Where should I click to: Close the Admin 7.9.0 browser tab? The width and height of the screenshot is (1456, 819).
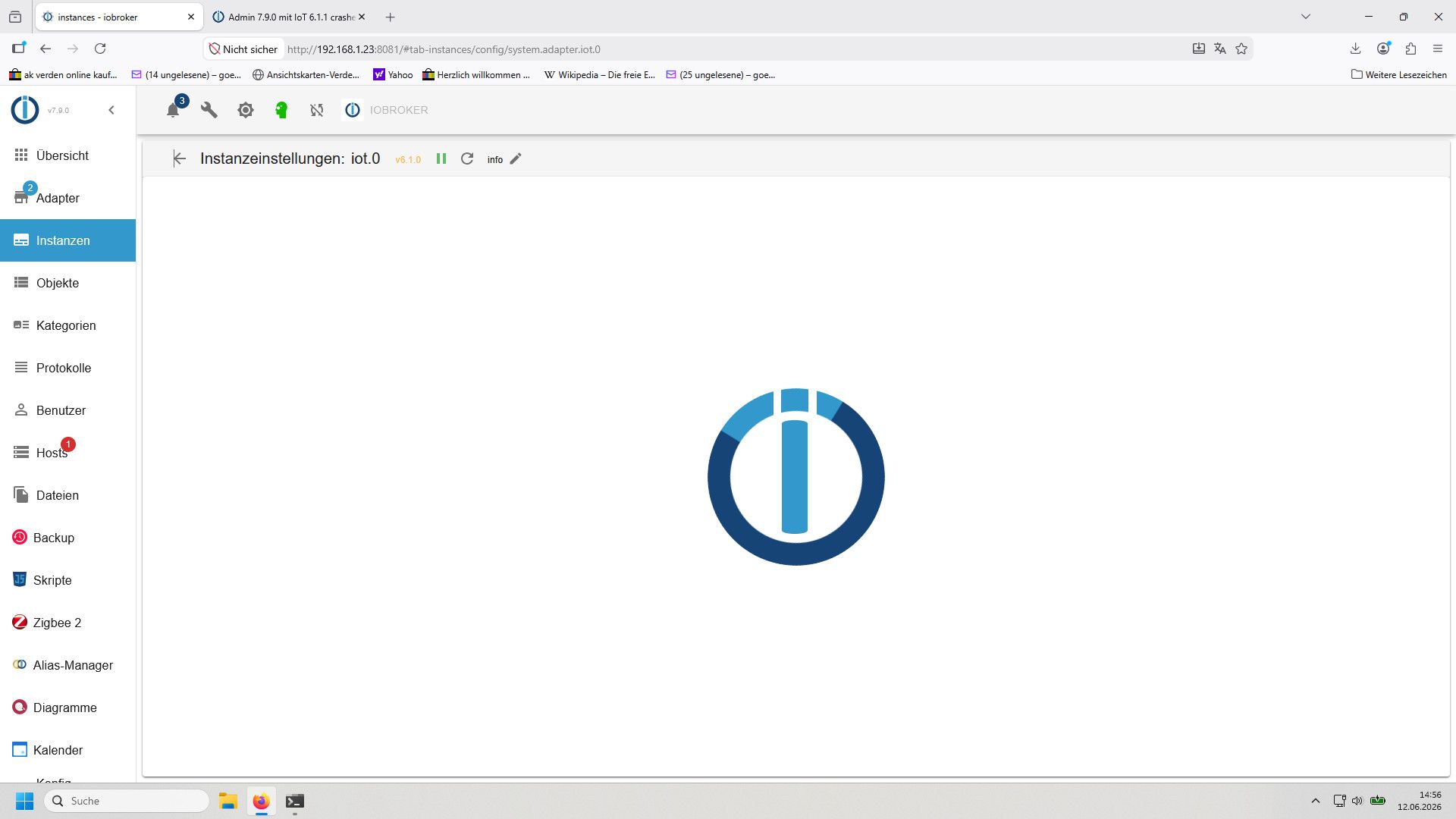click(x=362, y=17)
